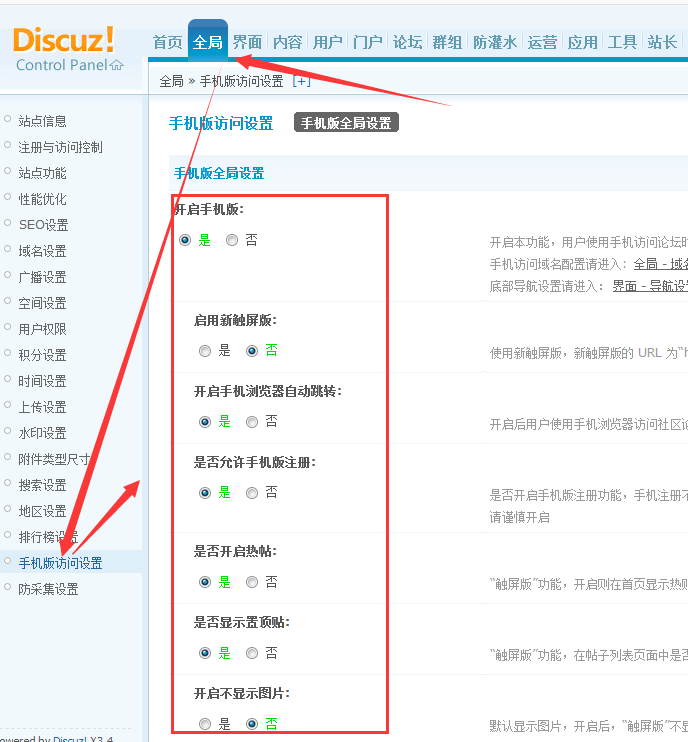Select 是 for 是否允许手机版注册
Image resolution: width=688 pixels, height=742 pixels.
[205, 493]
